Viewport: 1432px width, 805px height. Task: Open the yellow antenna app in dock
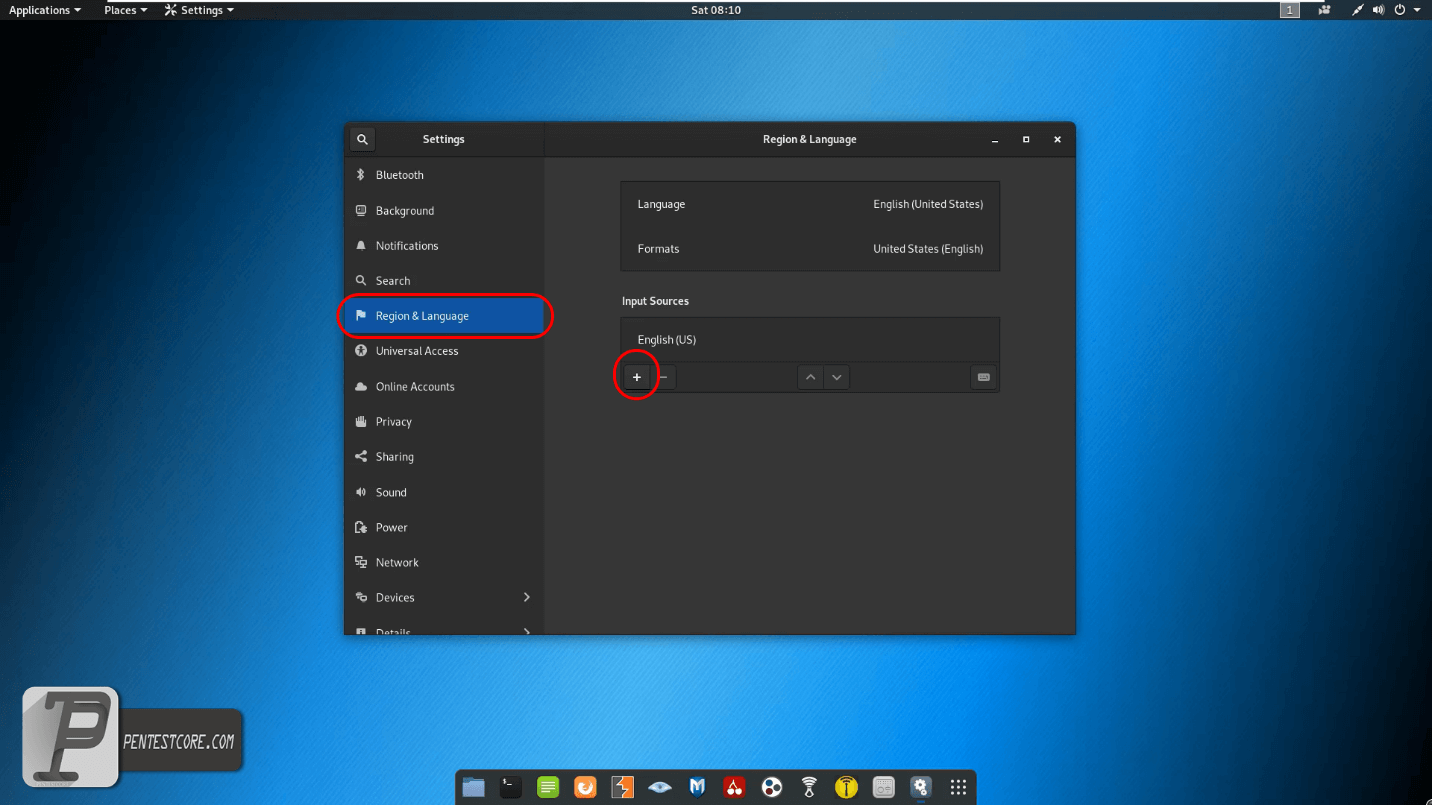pos(846,787)
